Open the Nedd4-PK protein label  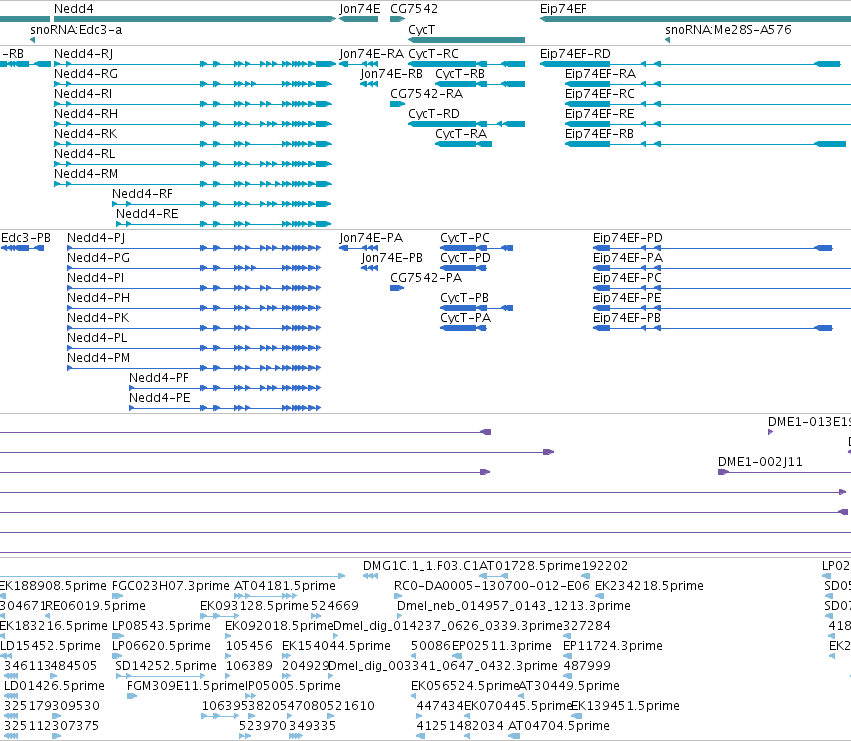[98, 318]
